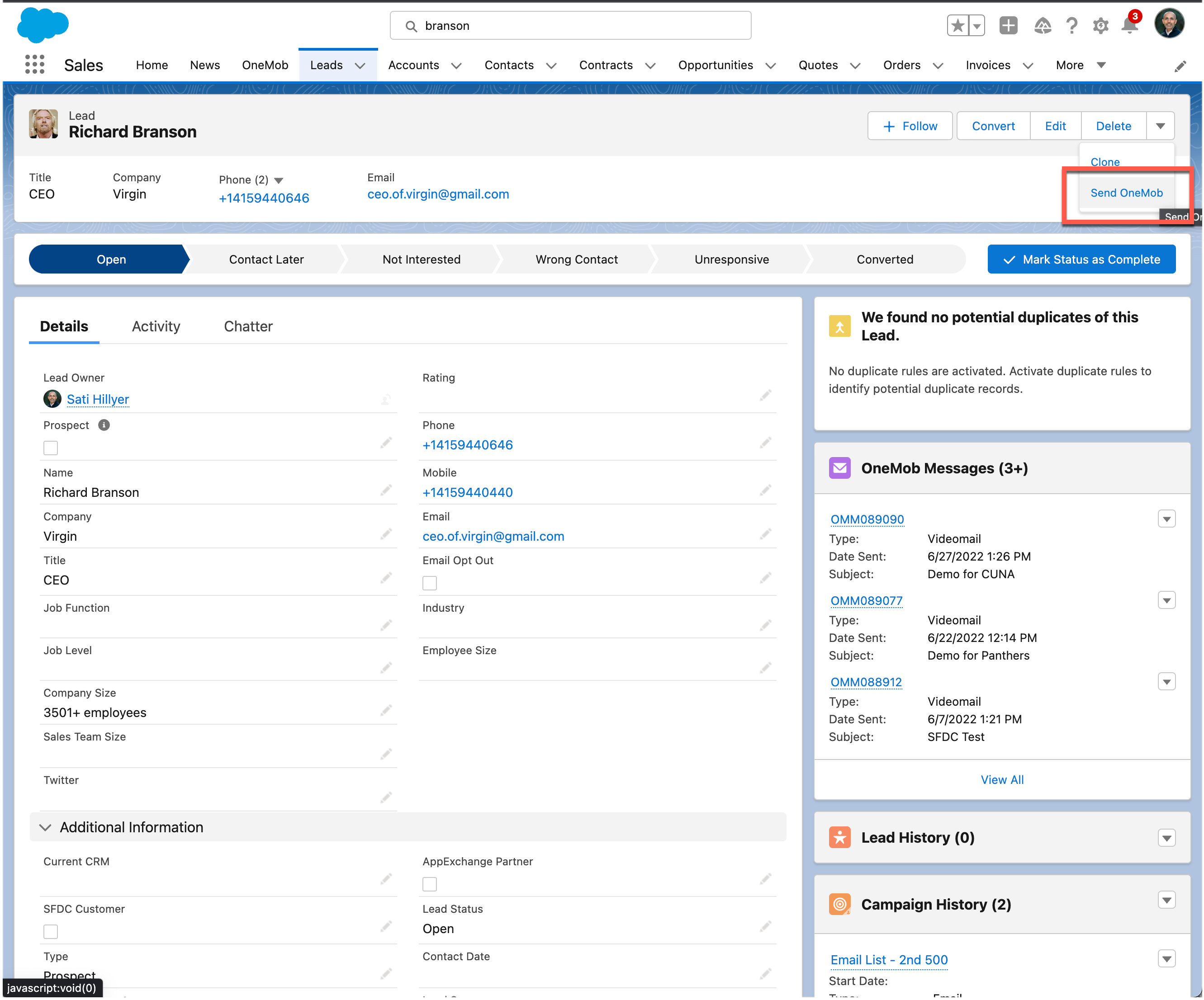
Task: Click the Salesforce cloud logo
Action: click(x=43, y=25)
